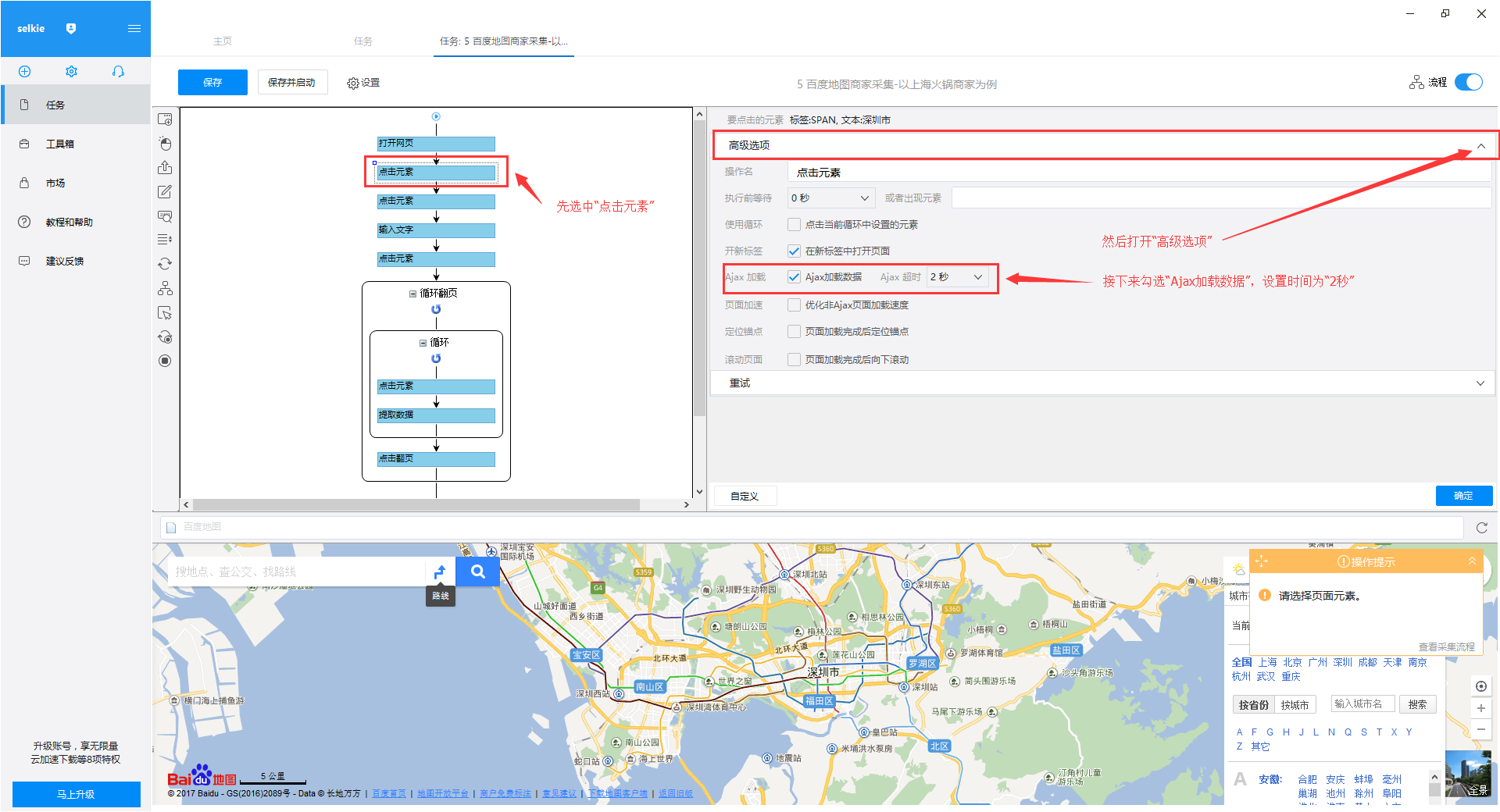Click the 自定义 button

pyautogui.click(x=745, y=496)
